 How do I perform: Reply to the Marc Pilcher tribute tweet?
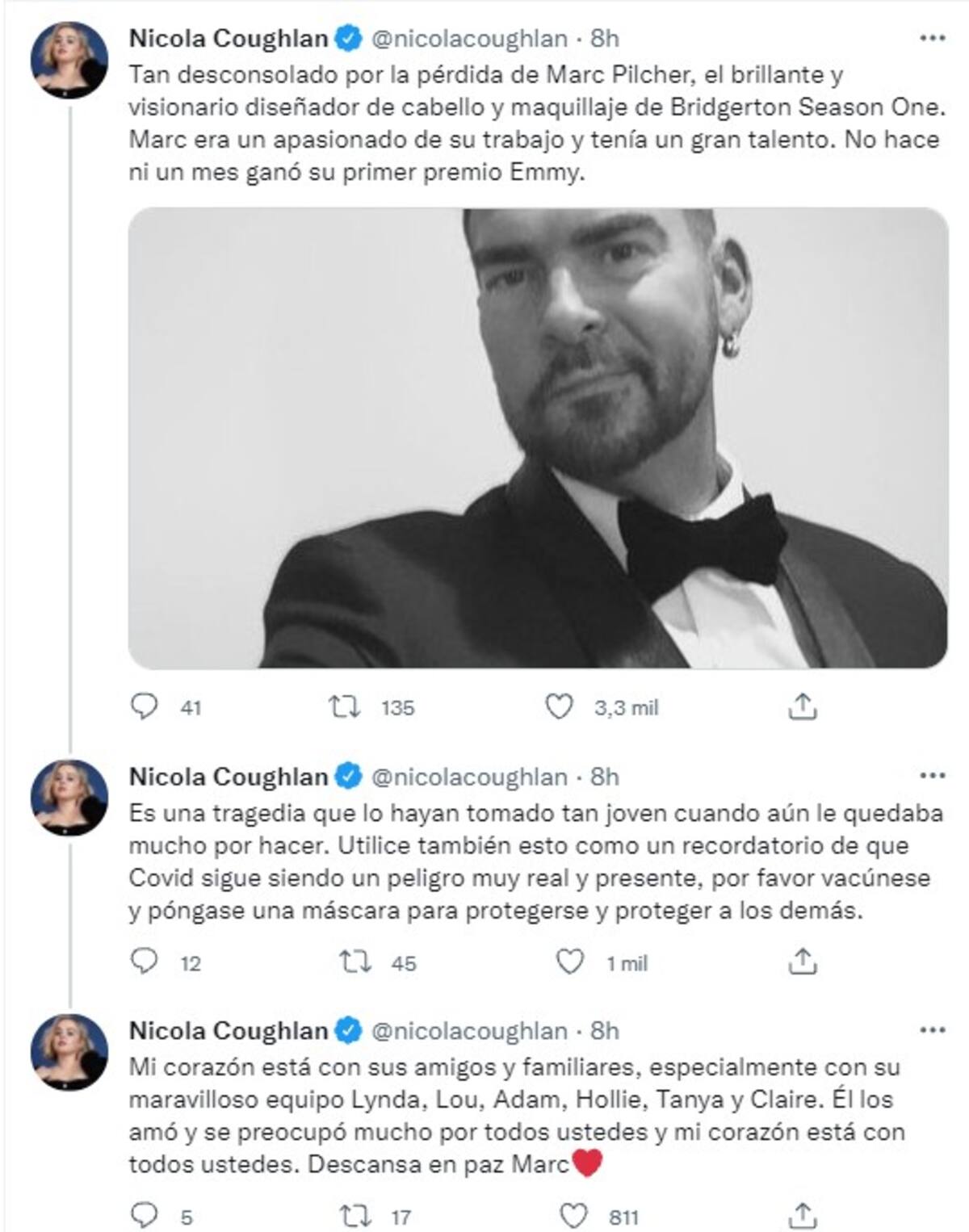tap(145, 707)
